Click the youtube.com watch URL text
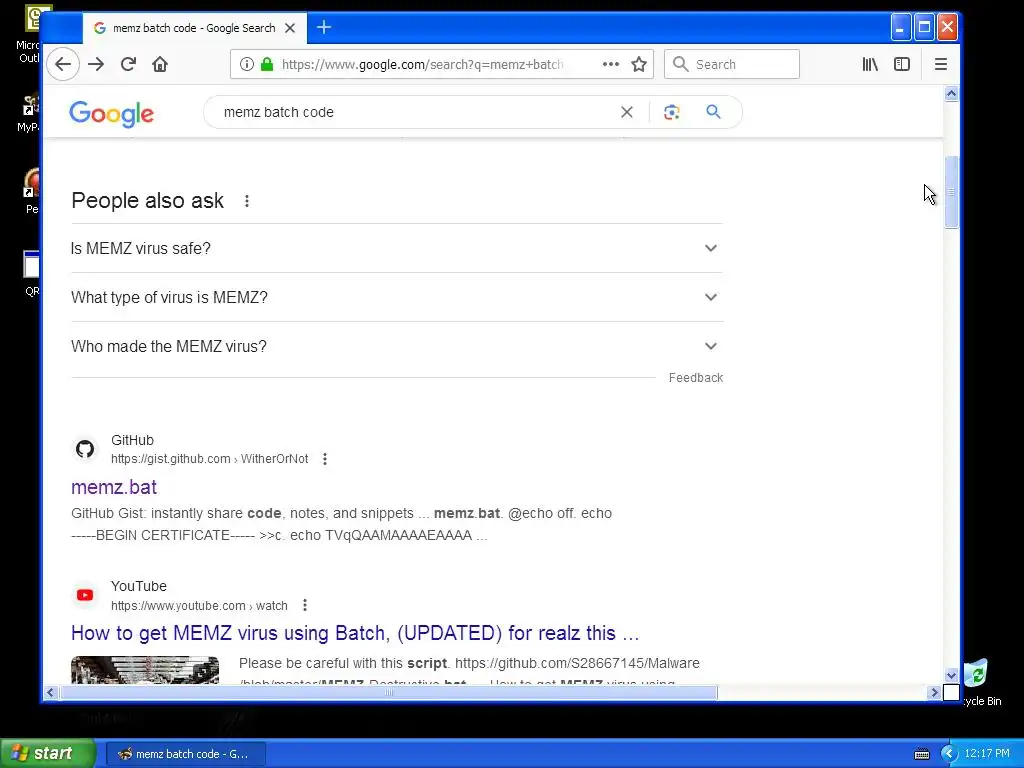 tap(199, 605)
